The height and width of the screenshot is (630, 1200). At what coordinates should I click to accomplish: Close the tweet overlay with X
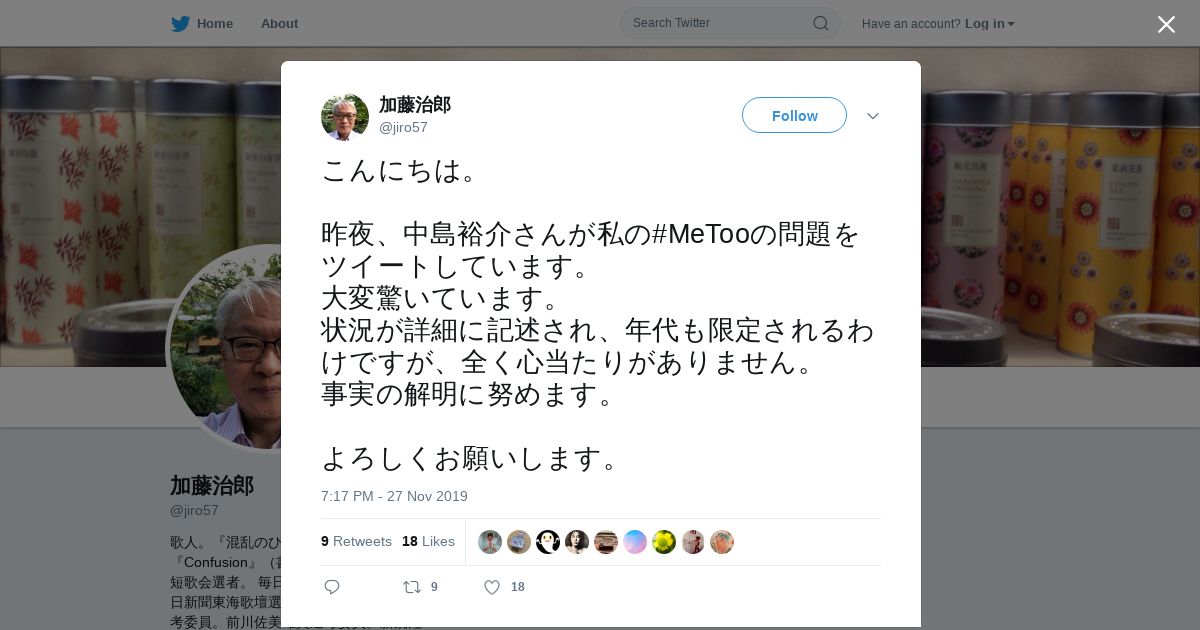1166,24
